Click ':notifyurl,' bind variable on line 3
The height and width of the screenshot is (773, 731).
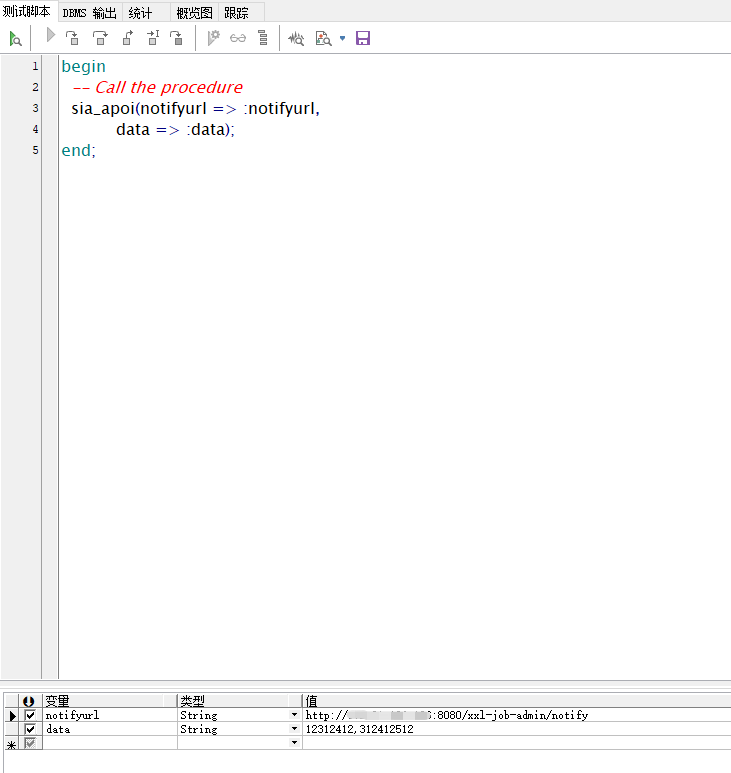pos(282,108)
